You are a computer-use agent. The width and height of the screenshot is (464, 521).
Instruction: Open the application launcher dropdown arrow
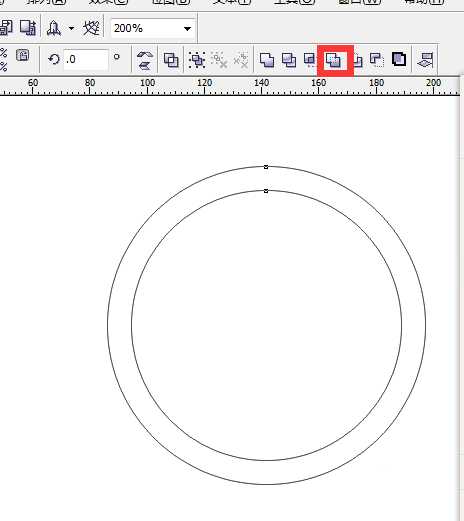coord(71,28)
